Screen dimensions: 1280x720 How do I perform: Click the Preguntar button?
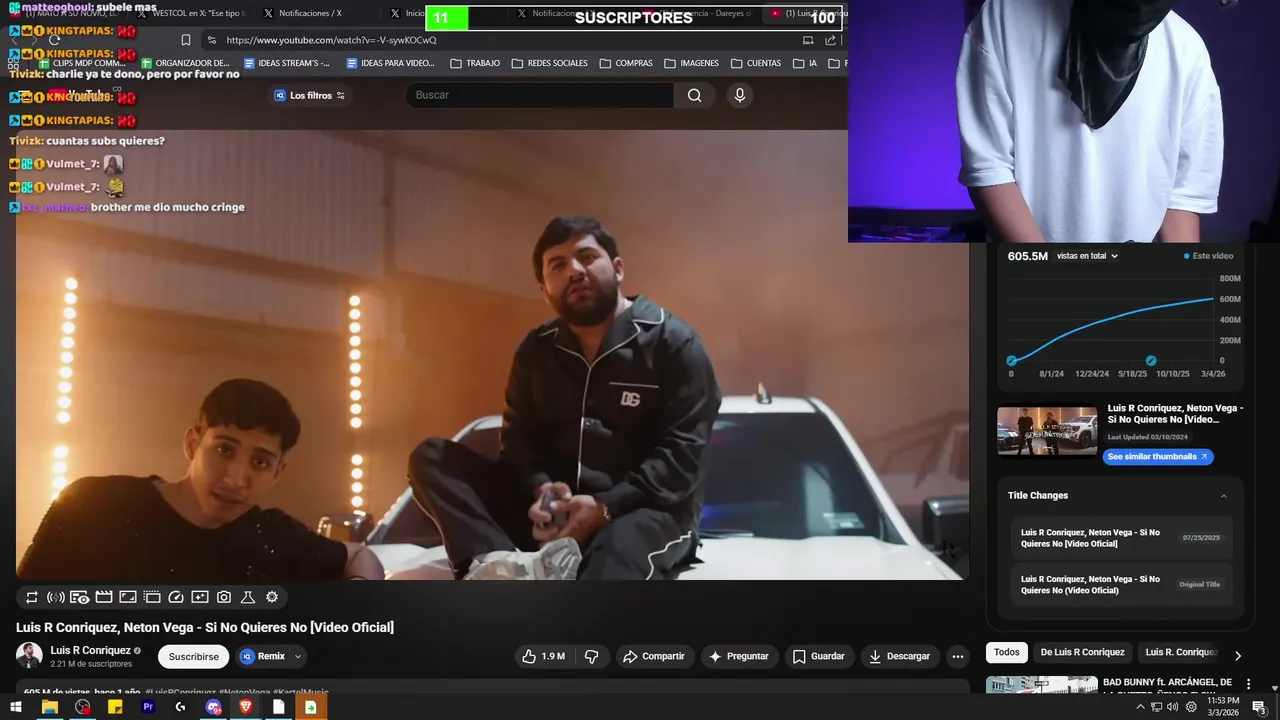[739, 656]
